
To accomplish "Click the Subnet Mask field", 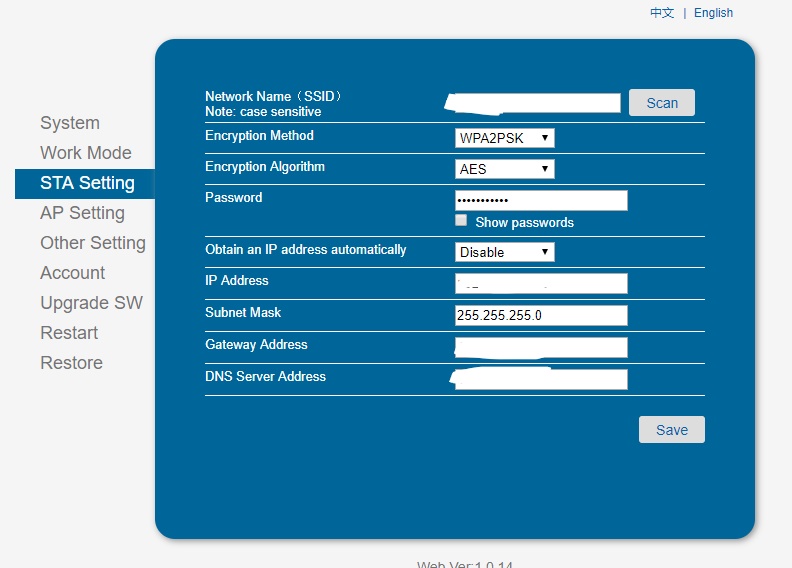I will point(540,316).
